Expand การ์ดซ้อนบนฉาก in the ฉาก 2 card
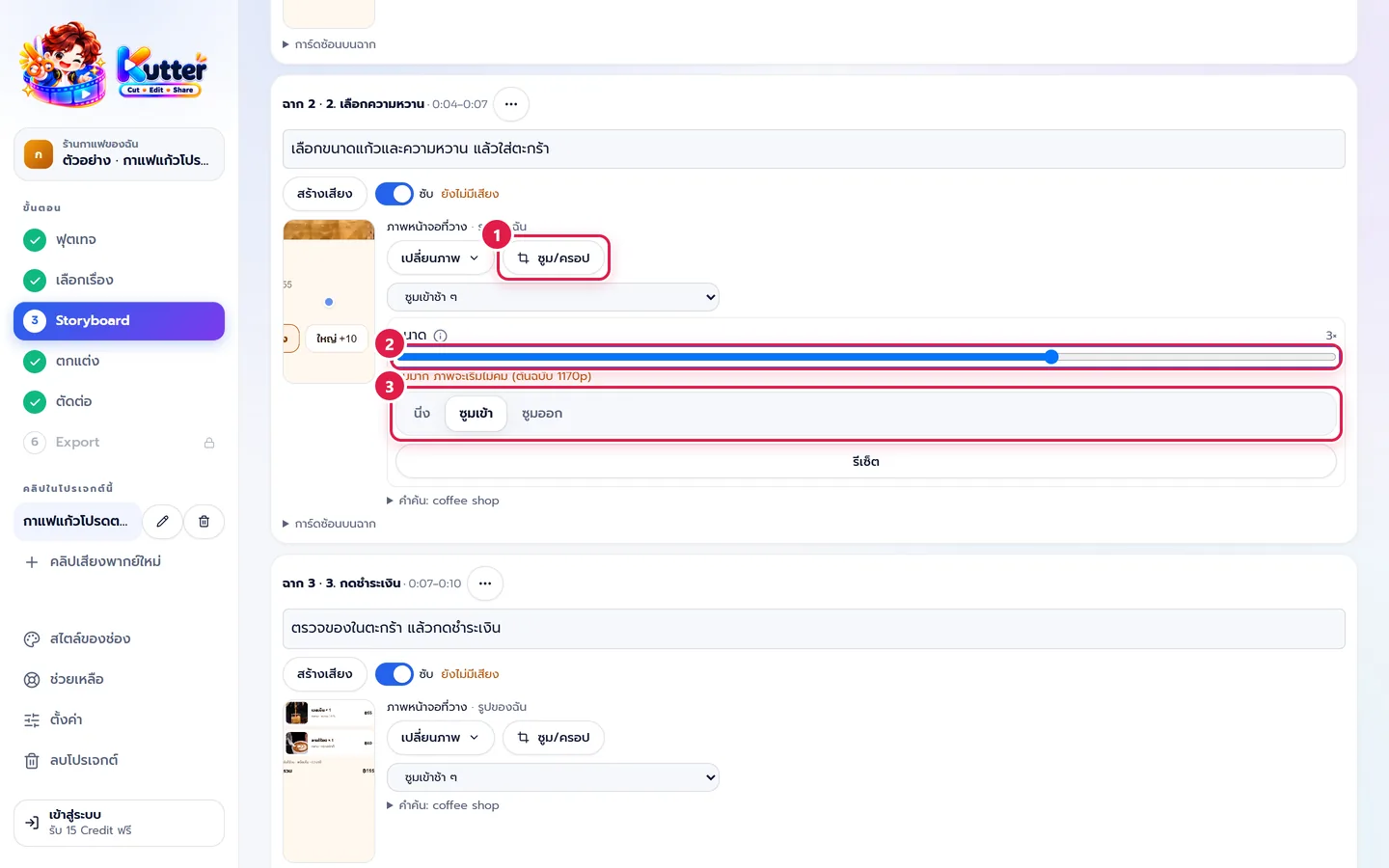 click(330, 524)
